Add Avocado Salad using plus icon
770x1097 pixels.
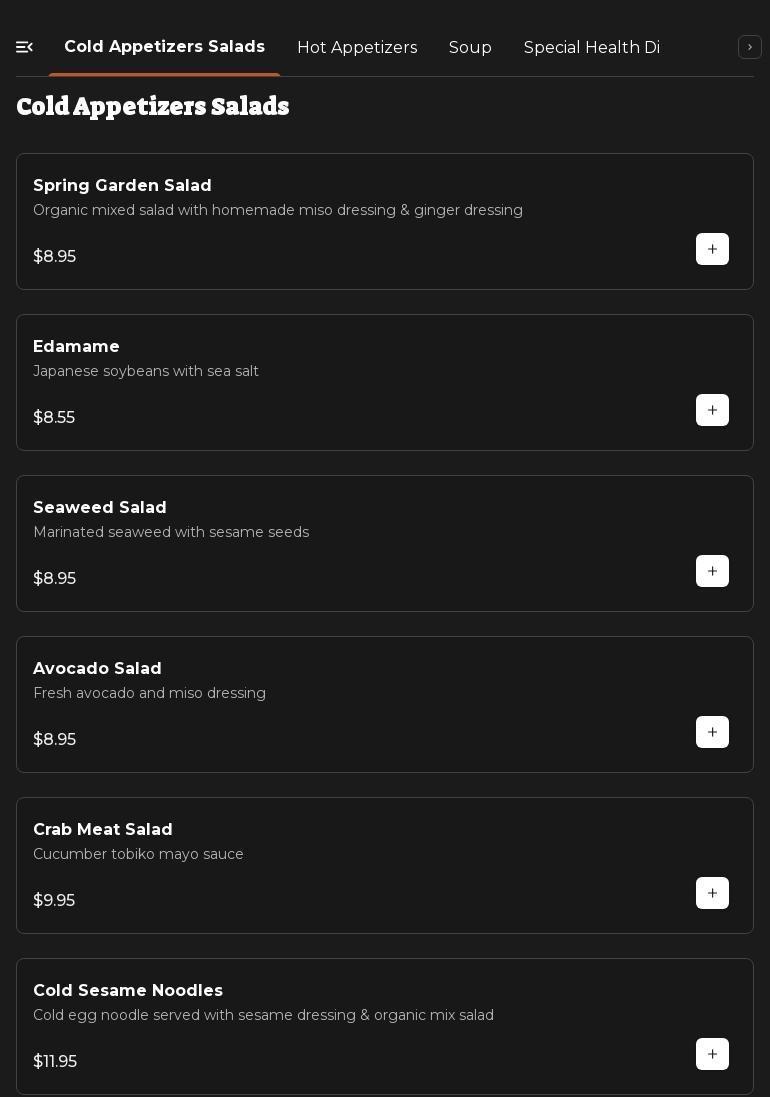(712, 732)
